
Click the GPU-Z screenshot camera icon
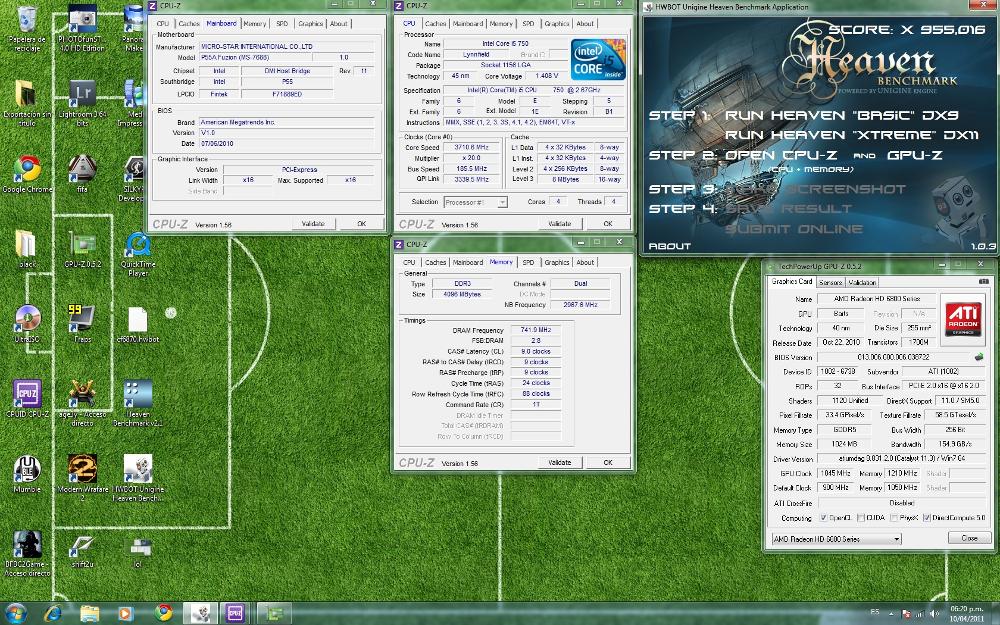[x=983, y=281]
